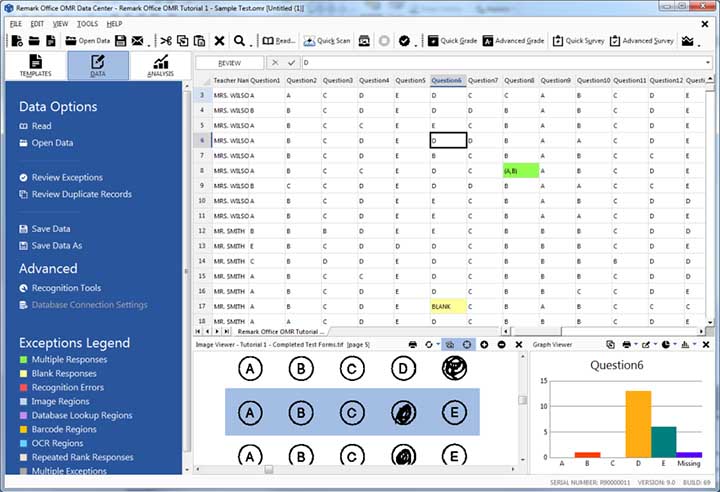Open the HELP menu
Viewport: 720px width, 492px height.
[x=114, y=24]
